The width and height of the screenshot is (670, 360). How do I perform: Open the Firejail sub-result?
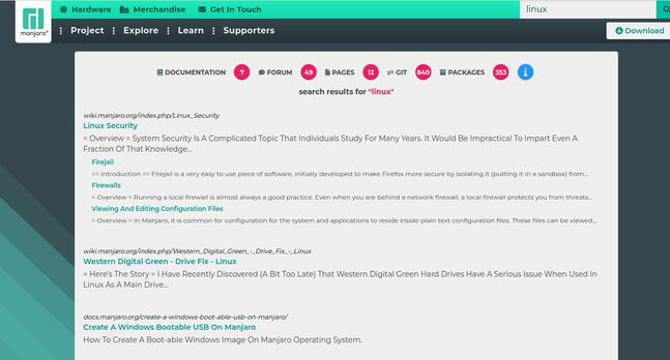pyautogui.click(x=103, y=162)
